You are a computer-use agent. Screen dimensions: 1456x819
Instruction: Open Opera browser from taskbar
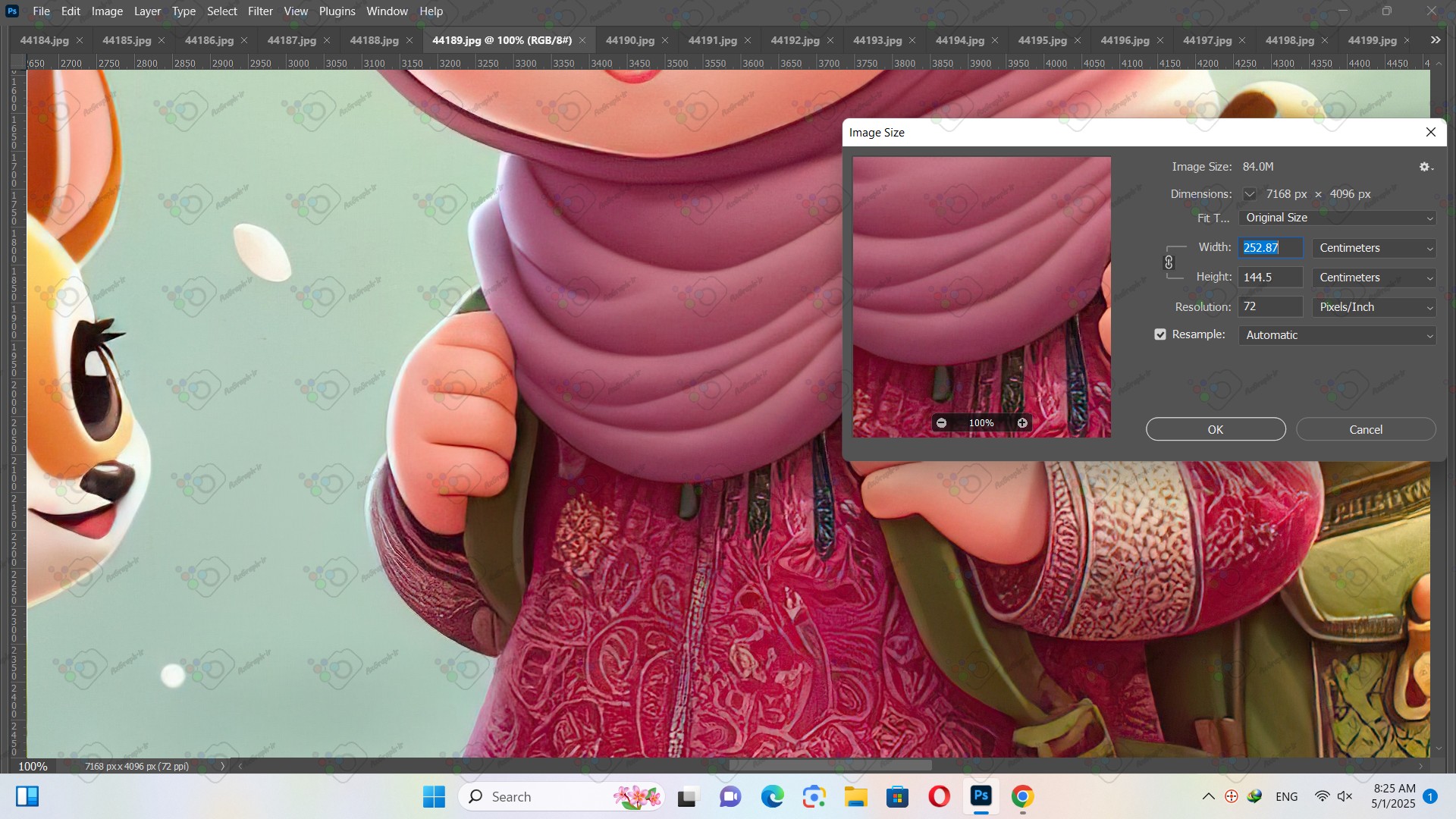click(x=940, y=796)
